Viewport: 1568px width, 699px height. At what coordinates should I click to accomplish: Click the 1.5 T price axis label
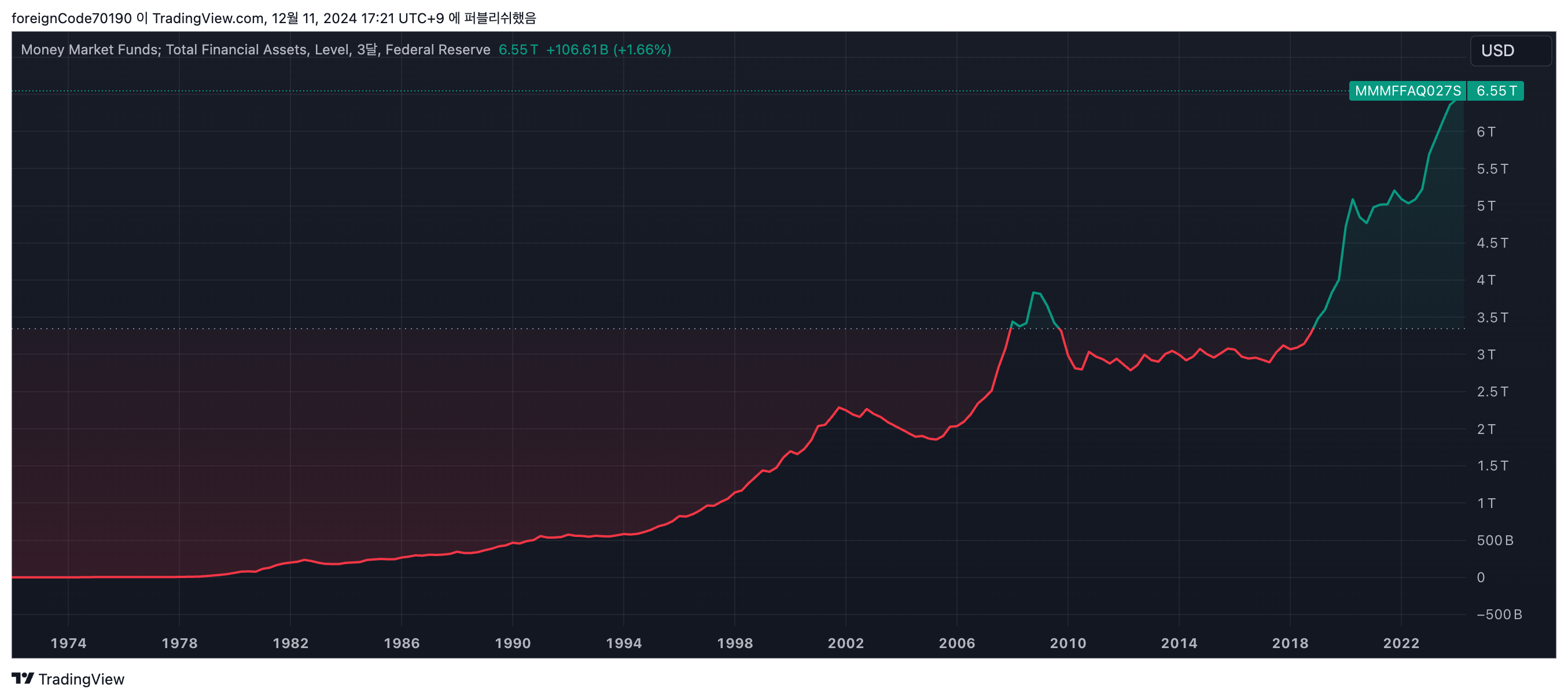pyautogui.click(x=1493, y=466)
